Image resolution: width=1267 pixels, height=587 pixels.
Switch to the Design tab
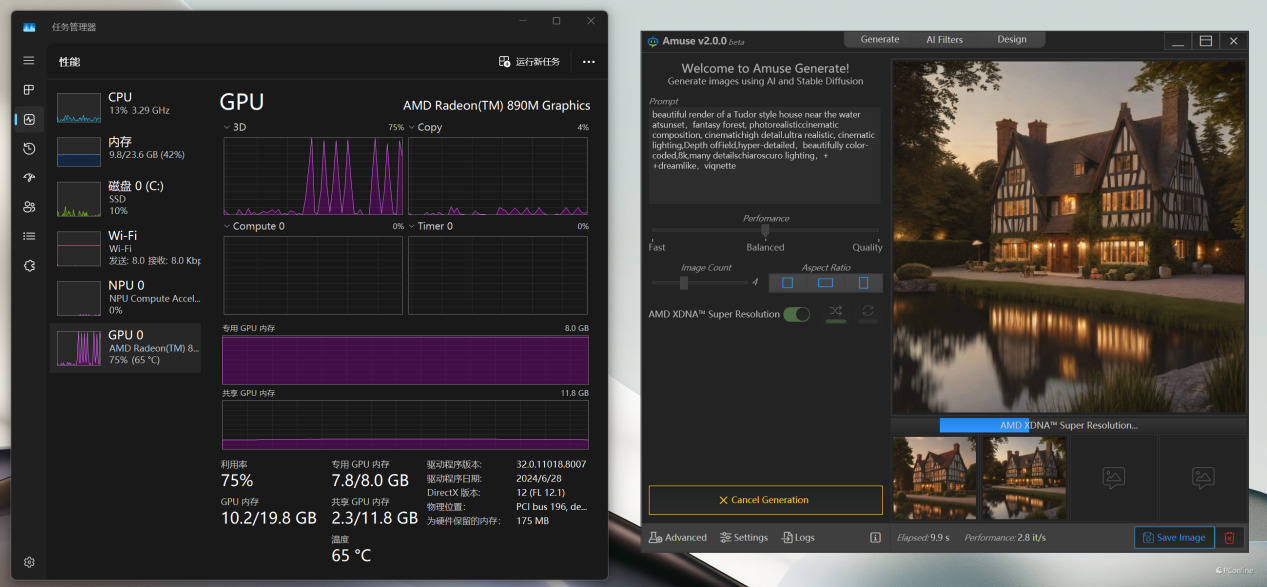coord(1011,40)
